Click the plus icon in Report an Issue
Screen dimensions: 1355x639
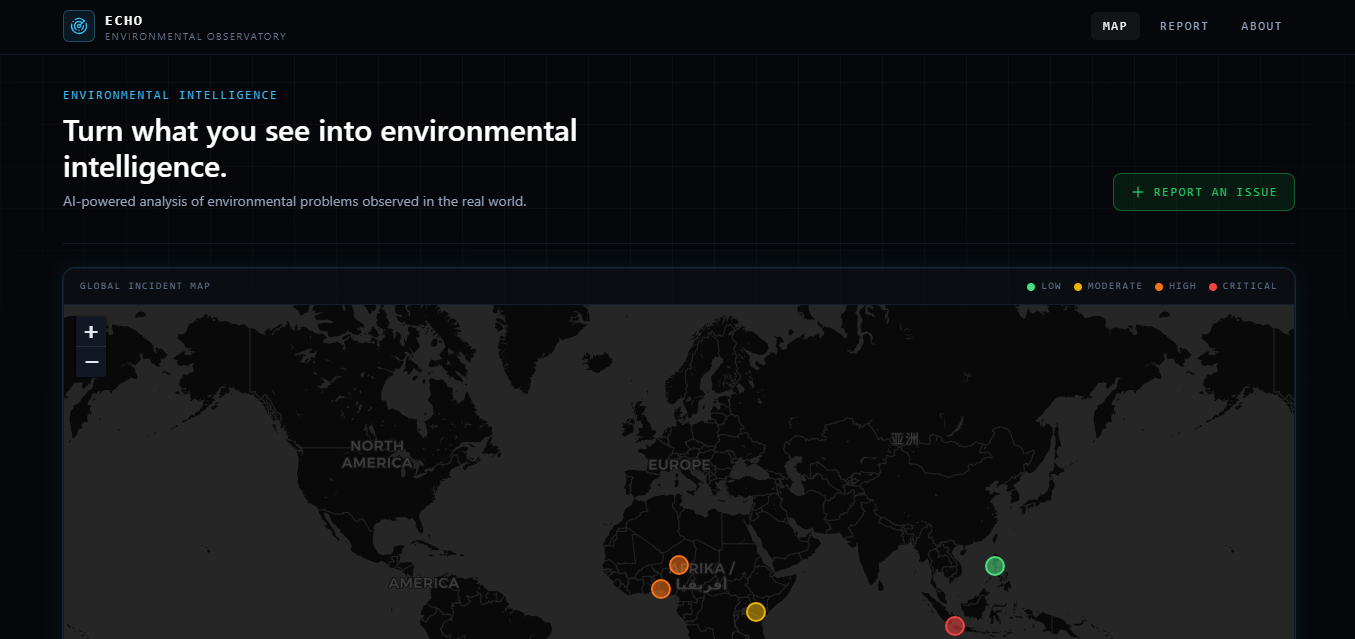tap(1137, 192)
